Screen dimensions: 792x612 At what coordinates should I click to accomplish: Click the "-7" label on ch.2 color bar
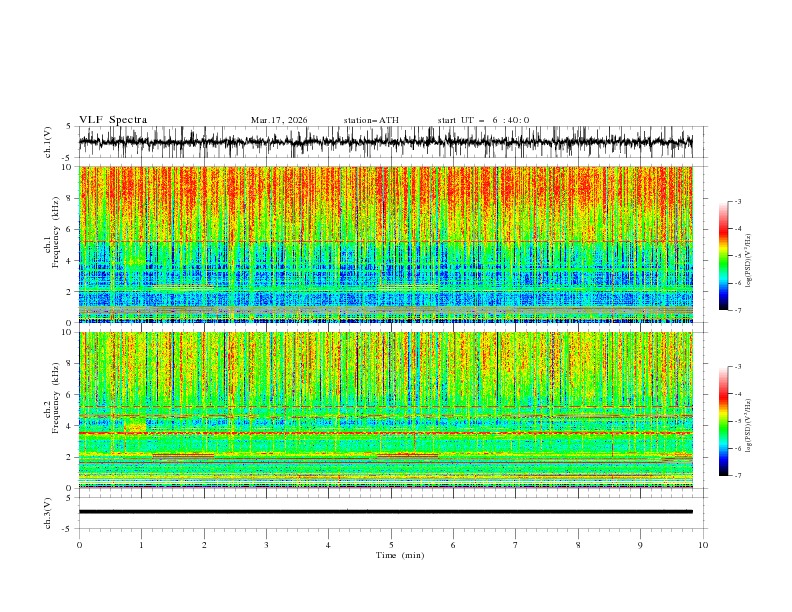coord(737,476)
